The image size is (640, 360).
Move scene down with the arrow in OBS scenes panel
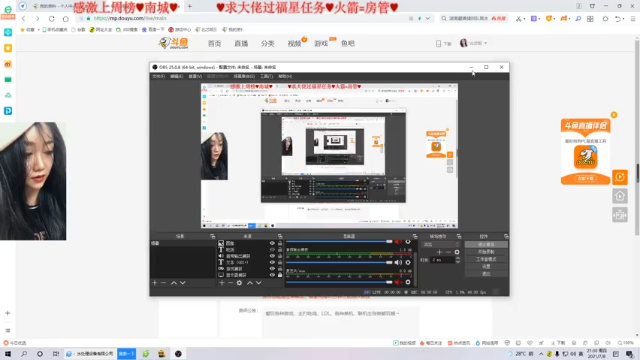point(182,282)
